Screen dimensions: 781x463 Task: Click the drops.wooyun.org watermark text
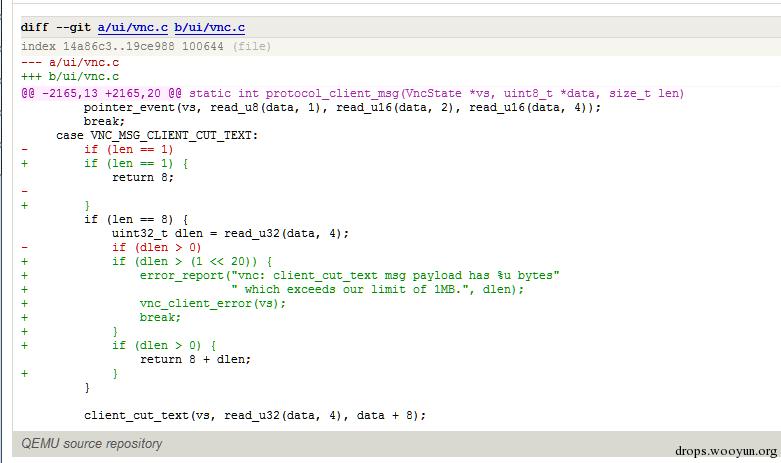pos(726,452)
